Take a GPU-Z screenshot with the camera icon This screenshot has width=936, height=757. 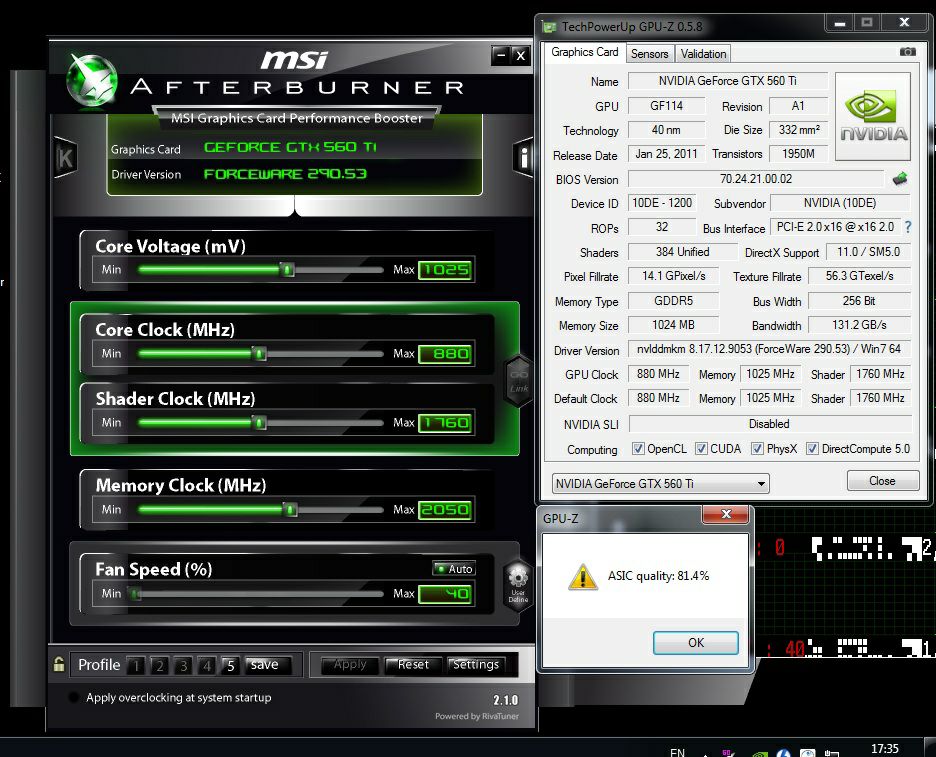tap(907, 52)
